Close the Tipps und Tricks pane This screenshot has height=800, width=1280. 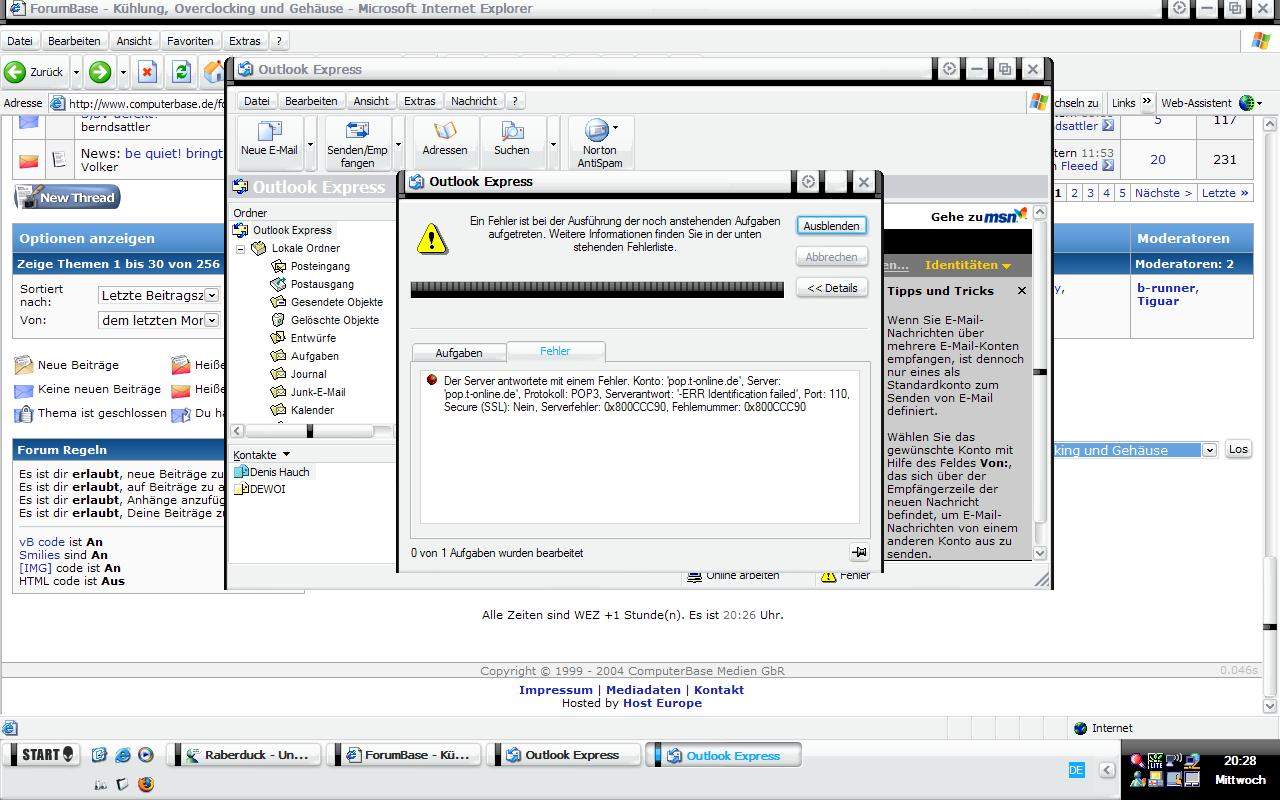pyautogui.click(x=1022, y=291)
